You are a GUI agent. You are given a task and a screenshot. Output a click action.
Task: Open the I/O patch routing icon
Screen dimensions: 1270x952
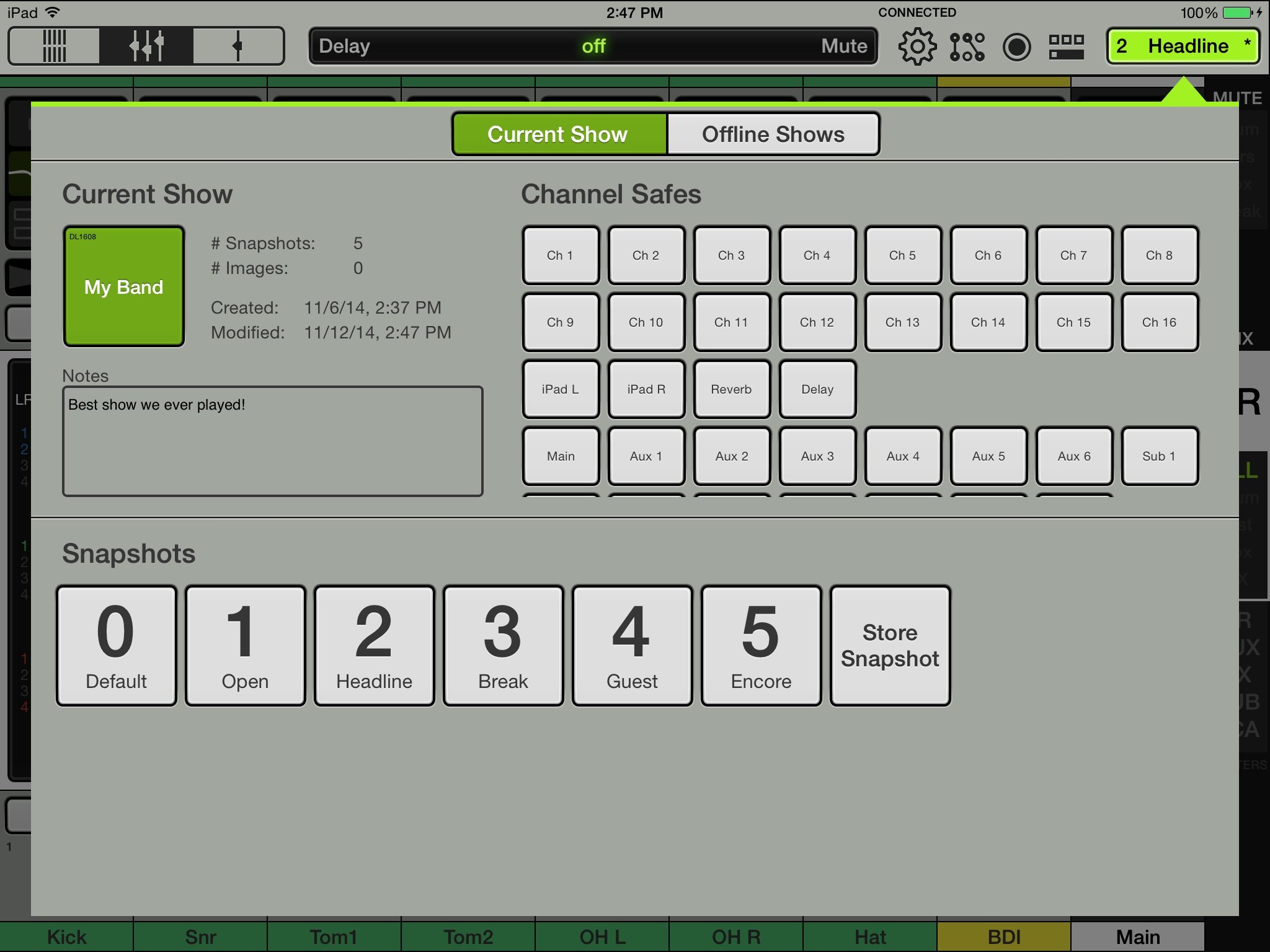point(967,46)
